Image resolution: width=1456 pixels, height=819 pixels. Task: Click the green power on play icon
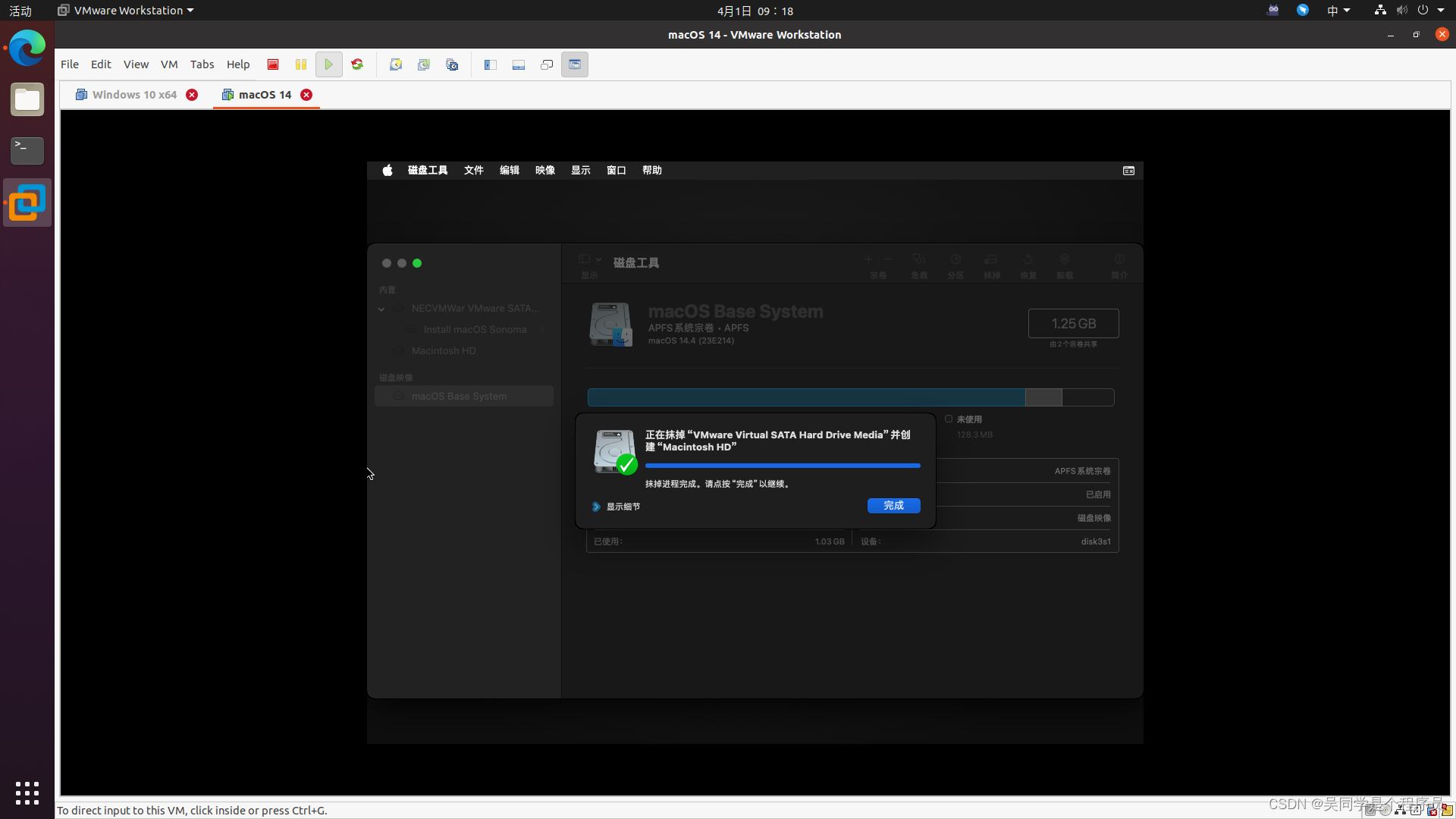point(328,64)
